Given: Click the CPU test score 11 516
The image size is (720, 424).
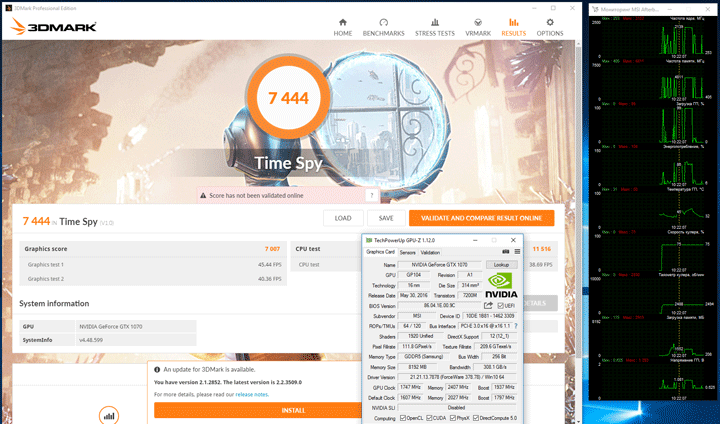Looking at the screenshot, I should [x=542, y=249].
